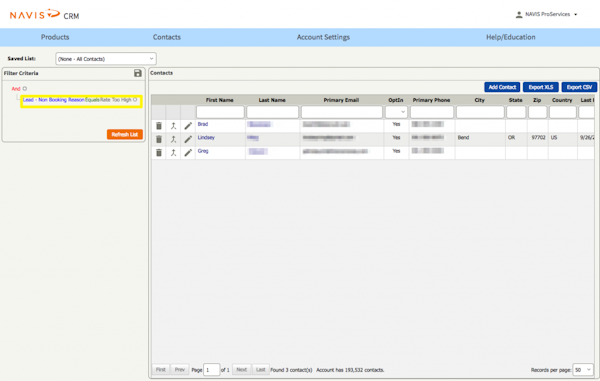The width and height of the screenshot is (600, 381).
Task: Edit Lindsey's contact with the pencil icon
Action: 188,139
